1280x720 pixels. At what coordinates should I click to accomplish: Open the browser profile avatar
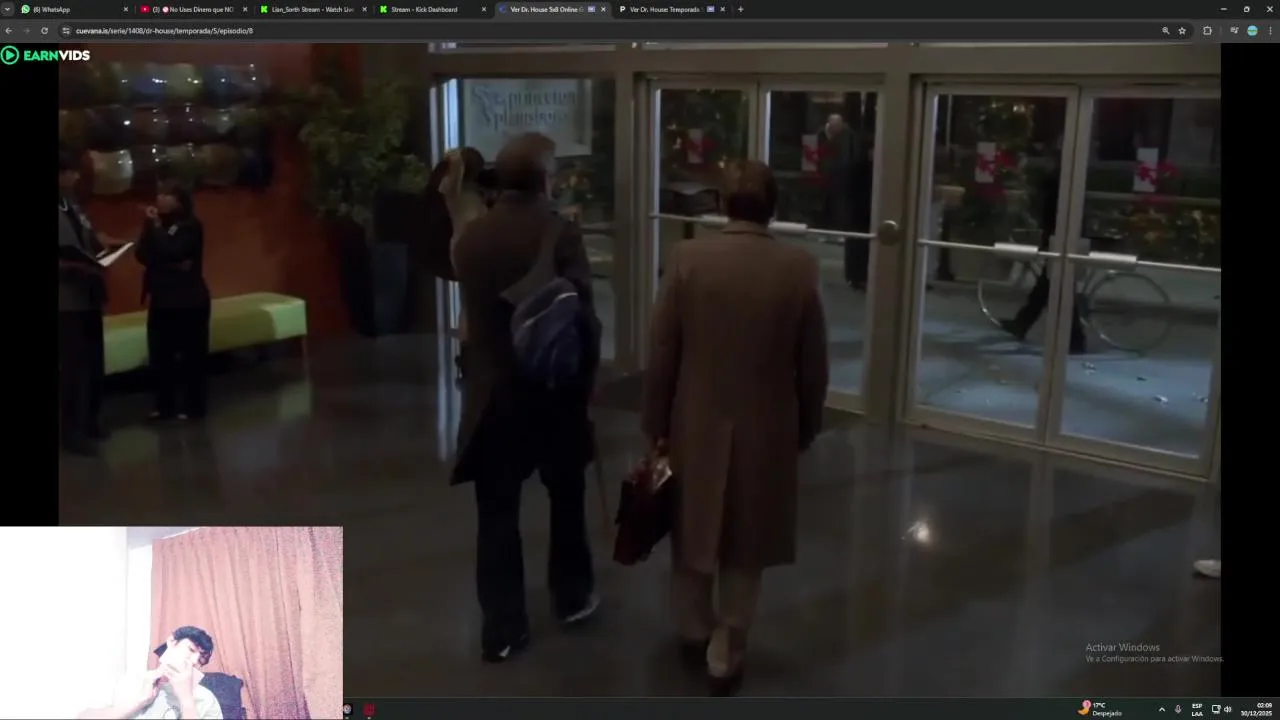tap(1252, 31)
